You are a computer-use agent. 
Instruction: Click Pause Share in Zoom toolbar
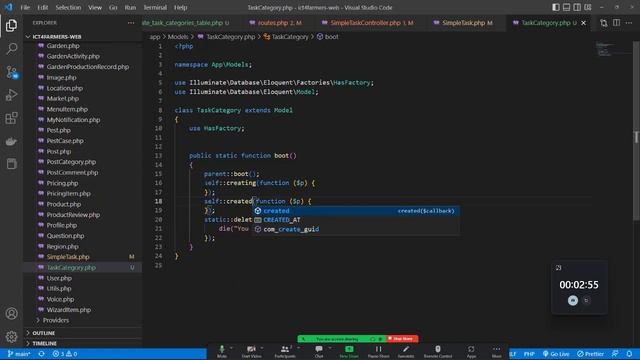coord(378,351)
